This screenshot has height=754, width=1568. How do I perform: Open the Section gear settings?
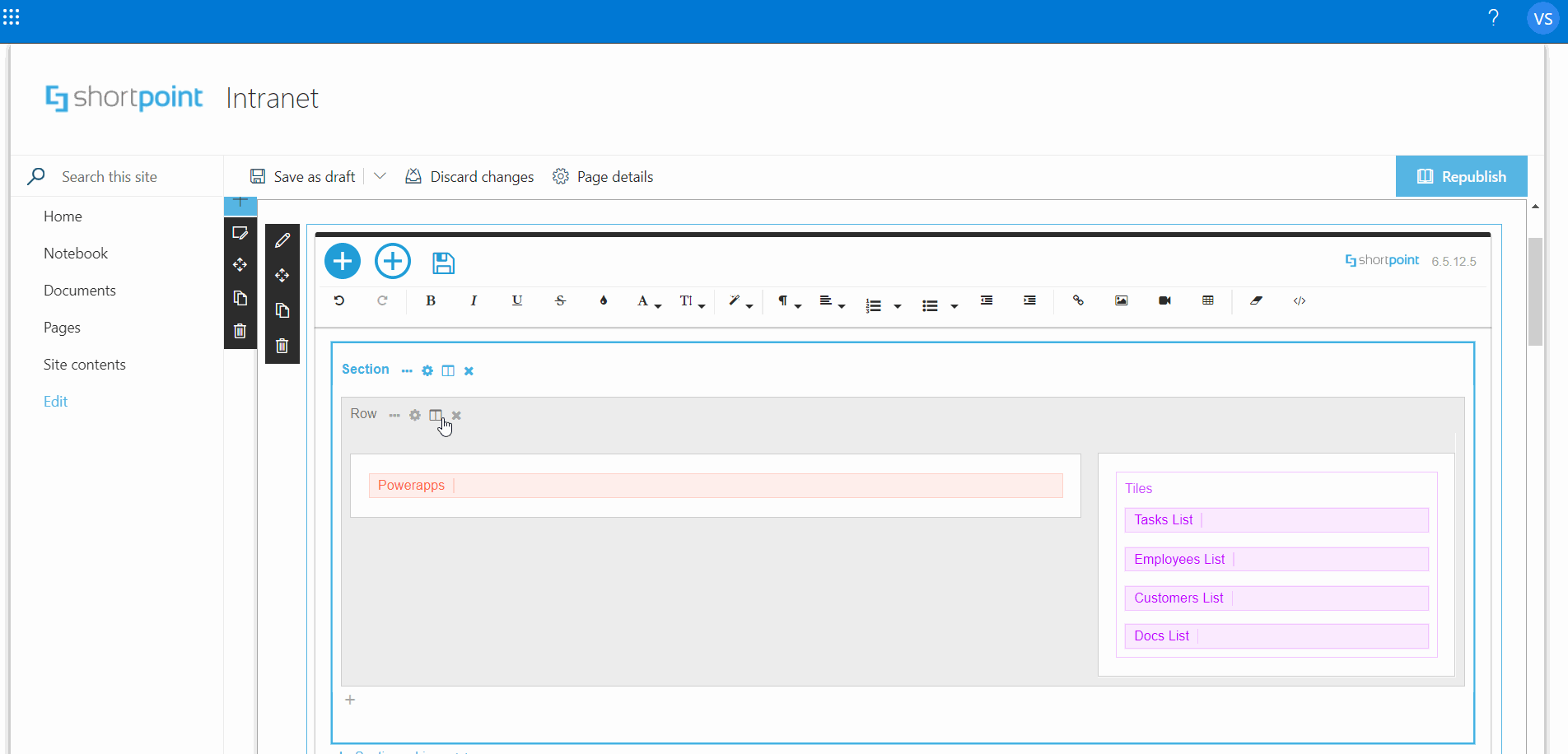[x=427, y=370]
